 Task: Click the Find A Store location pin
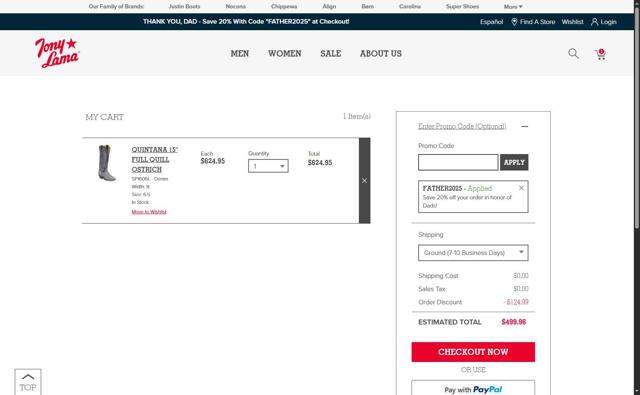click(x=514, y=22)
